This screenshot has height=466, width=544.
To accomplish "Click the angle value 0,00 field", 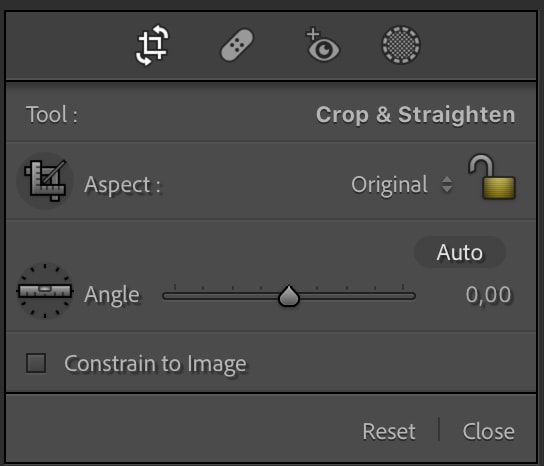I will [488, 295].
